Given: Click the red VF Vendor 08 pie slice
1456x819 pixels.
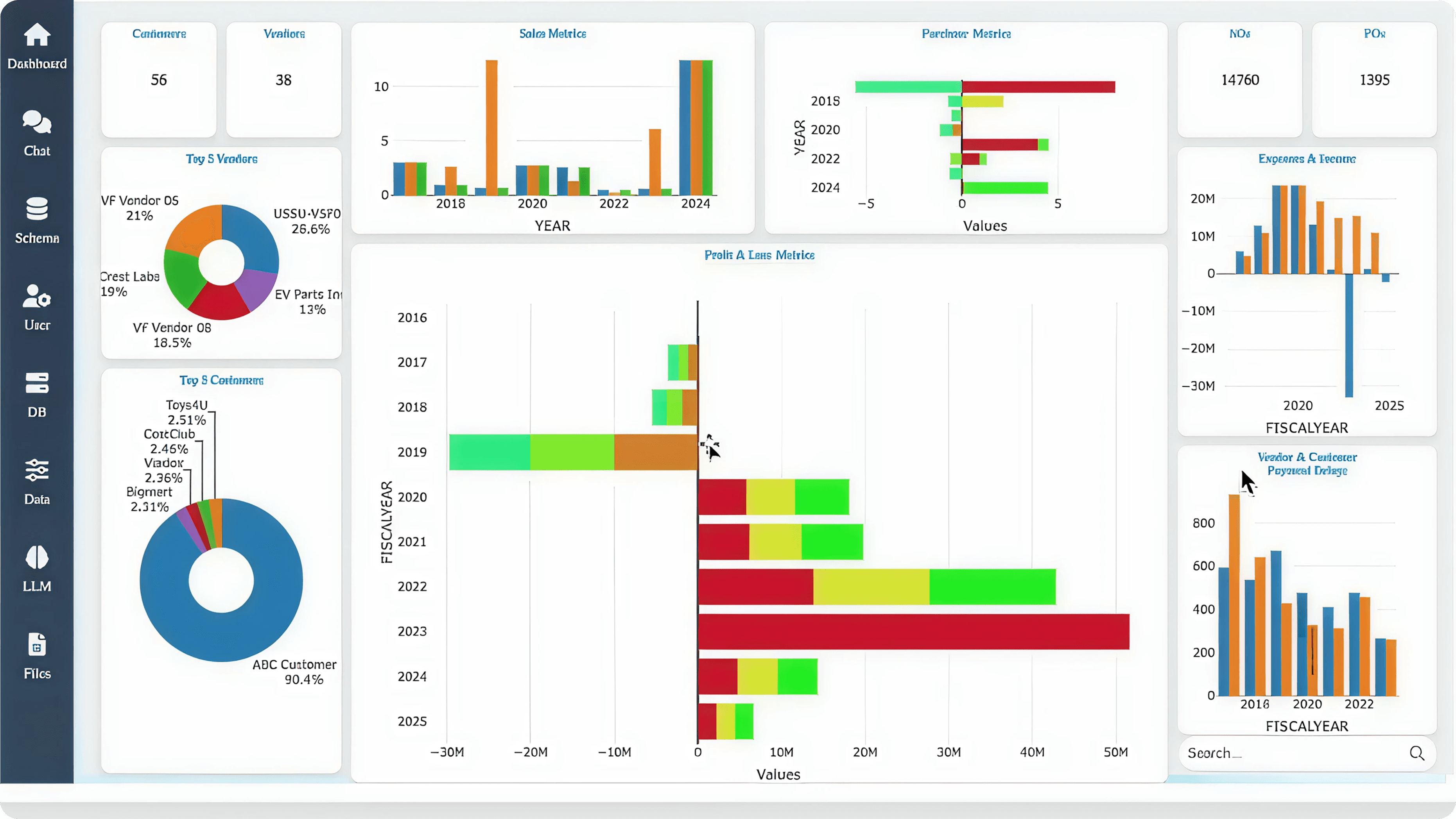Looking at the screenshot, I should (219, 300).
